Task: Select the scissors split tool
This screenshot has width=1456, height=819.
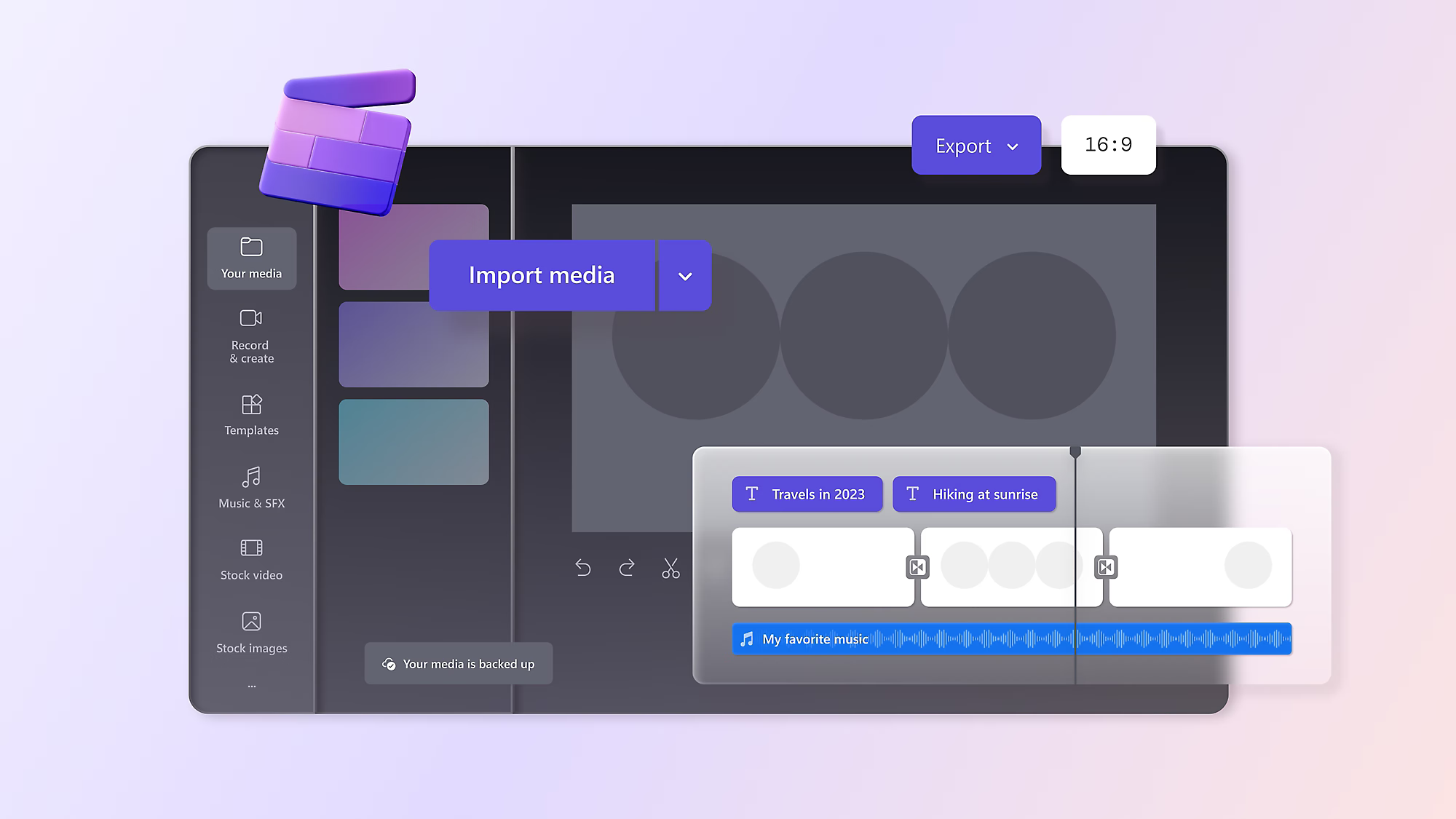Action: point(670,568)
